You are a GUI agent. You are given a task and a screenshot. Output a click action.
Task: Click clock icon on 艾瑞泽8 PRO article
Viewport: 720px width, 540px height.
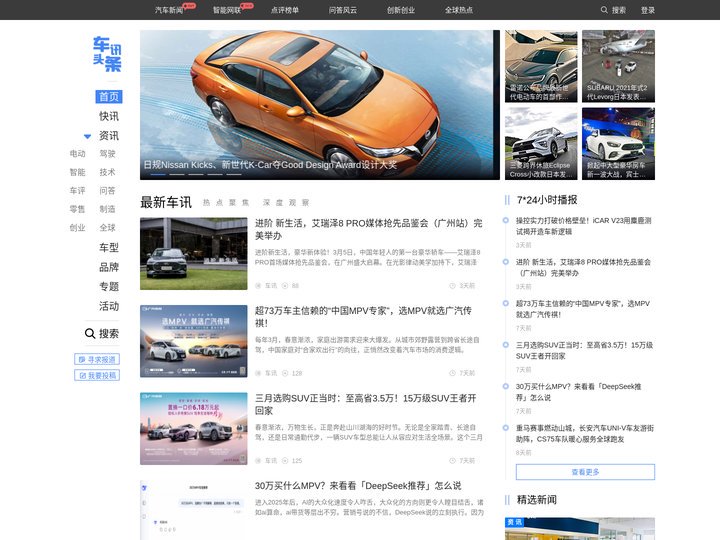[x=452, y=286]
